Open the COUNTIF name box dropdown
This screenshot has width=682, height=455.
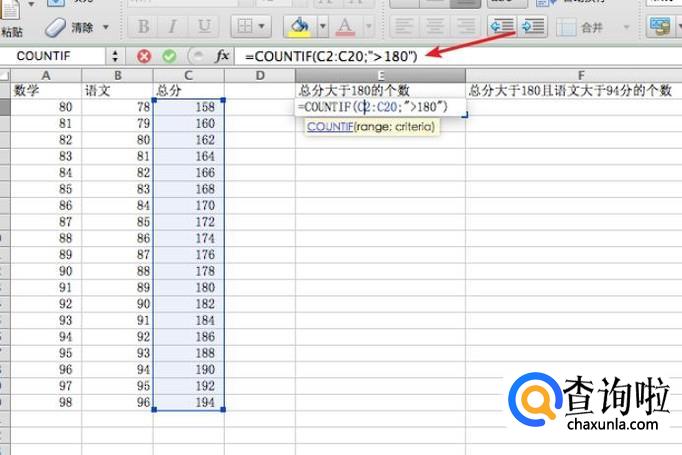coord(114,56)
